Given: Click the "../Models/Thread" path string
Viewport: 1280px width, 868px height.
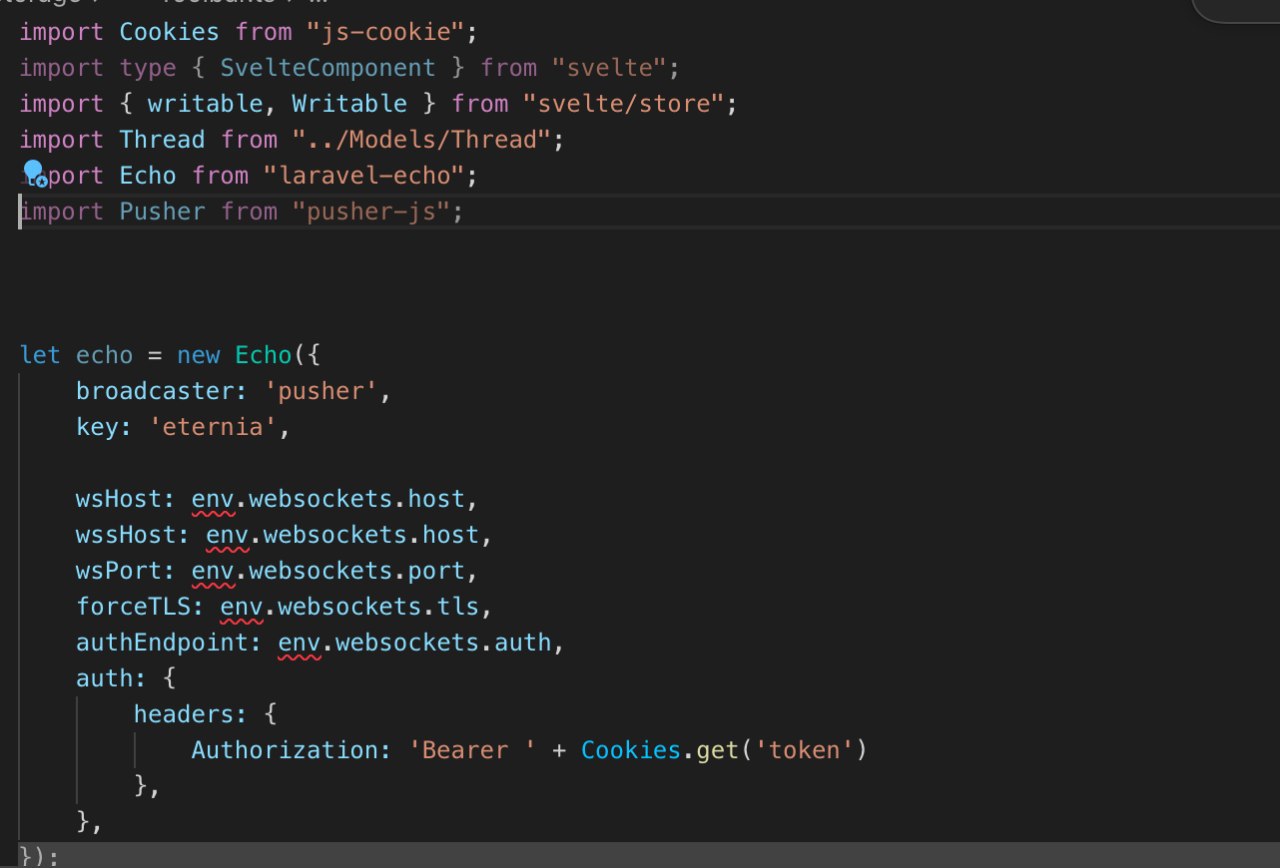Looking at the screenshot, I should tap(422, 140).
